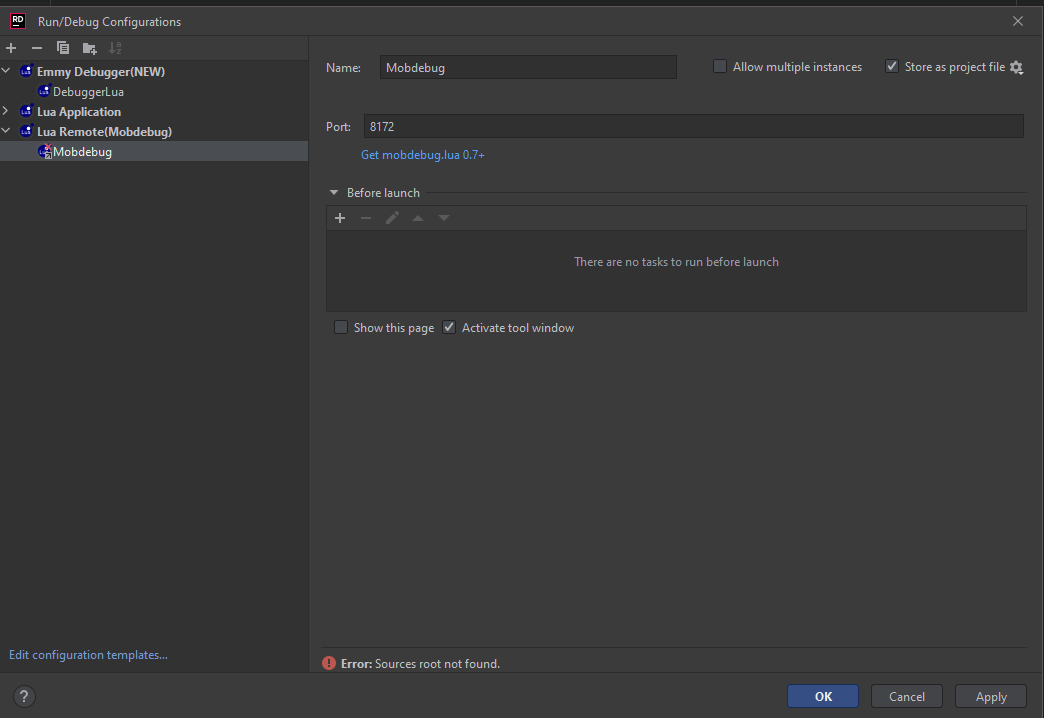1044x718 pixels.
Task: Click the Sort Configurations icon
Action: point(115,48)
